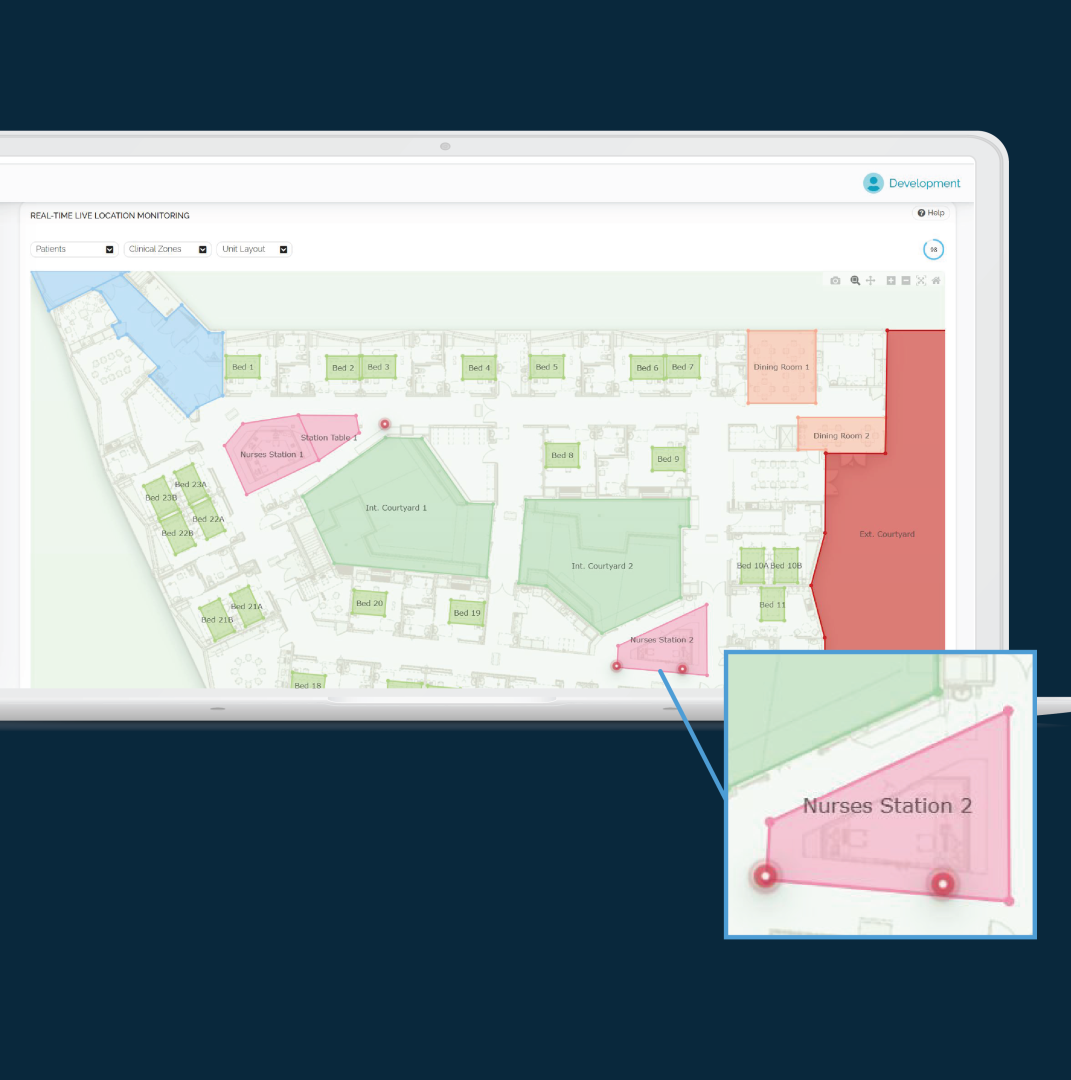Expand the Clinical Zones dropdown

[167, 249]
